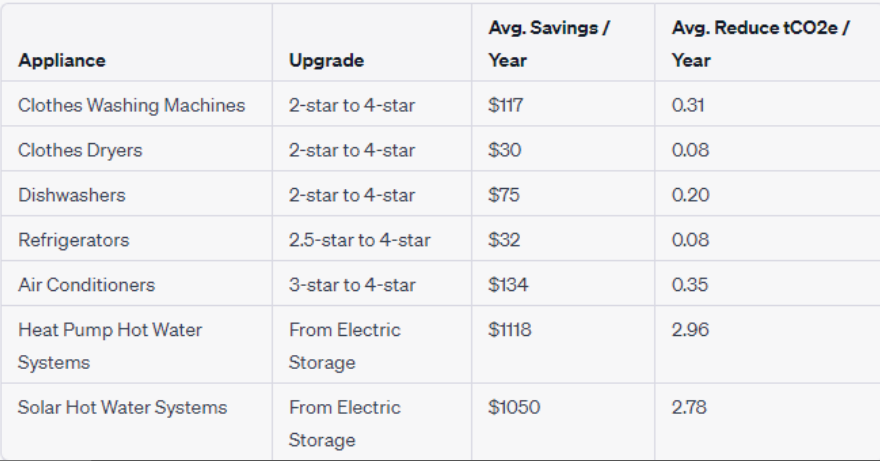880x461 pixels.
Task: Click the 2.5-star to 4-star upgrade cell
Action: coord(360,240)
